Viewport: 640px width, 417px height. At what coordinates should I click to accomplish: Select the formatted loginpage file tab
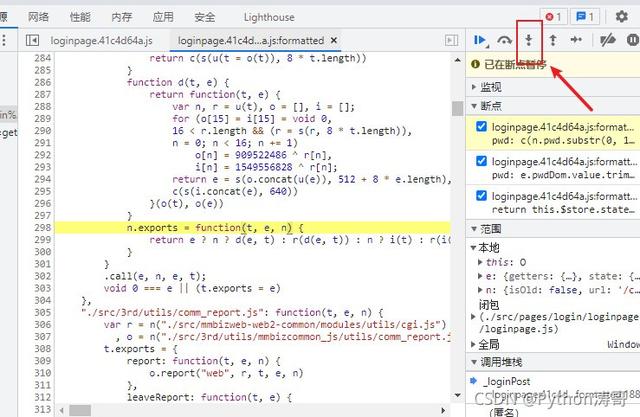(251, 40)
